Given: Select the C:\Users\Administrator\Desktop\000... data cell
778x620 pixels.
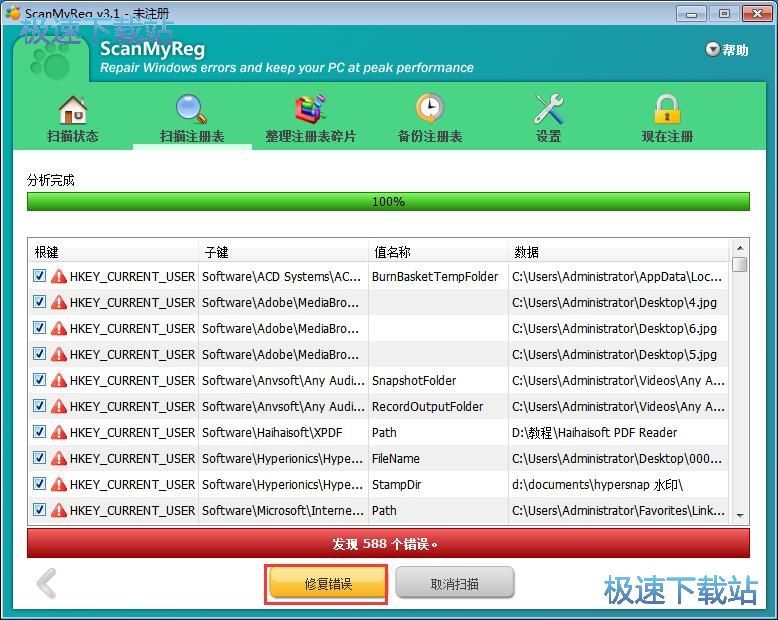Looking at the screenshot, I should click(x=619, y=458).
